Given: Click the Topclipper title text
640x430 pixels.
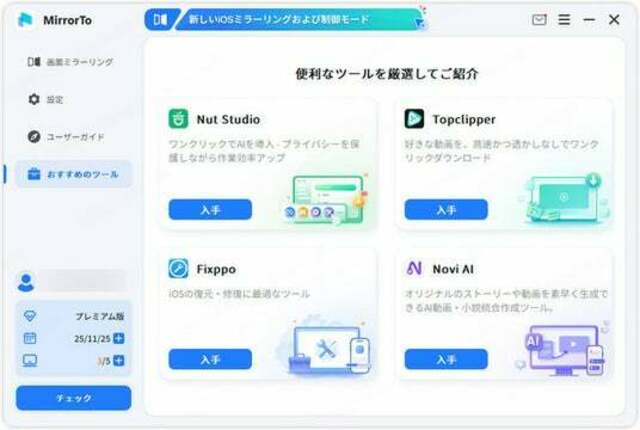Looking at the screenshot, I should 464,120.
